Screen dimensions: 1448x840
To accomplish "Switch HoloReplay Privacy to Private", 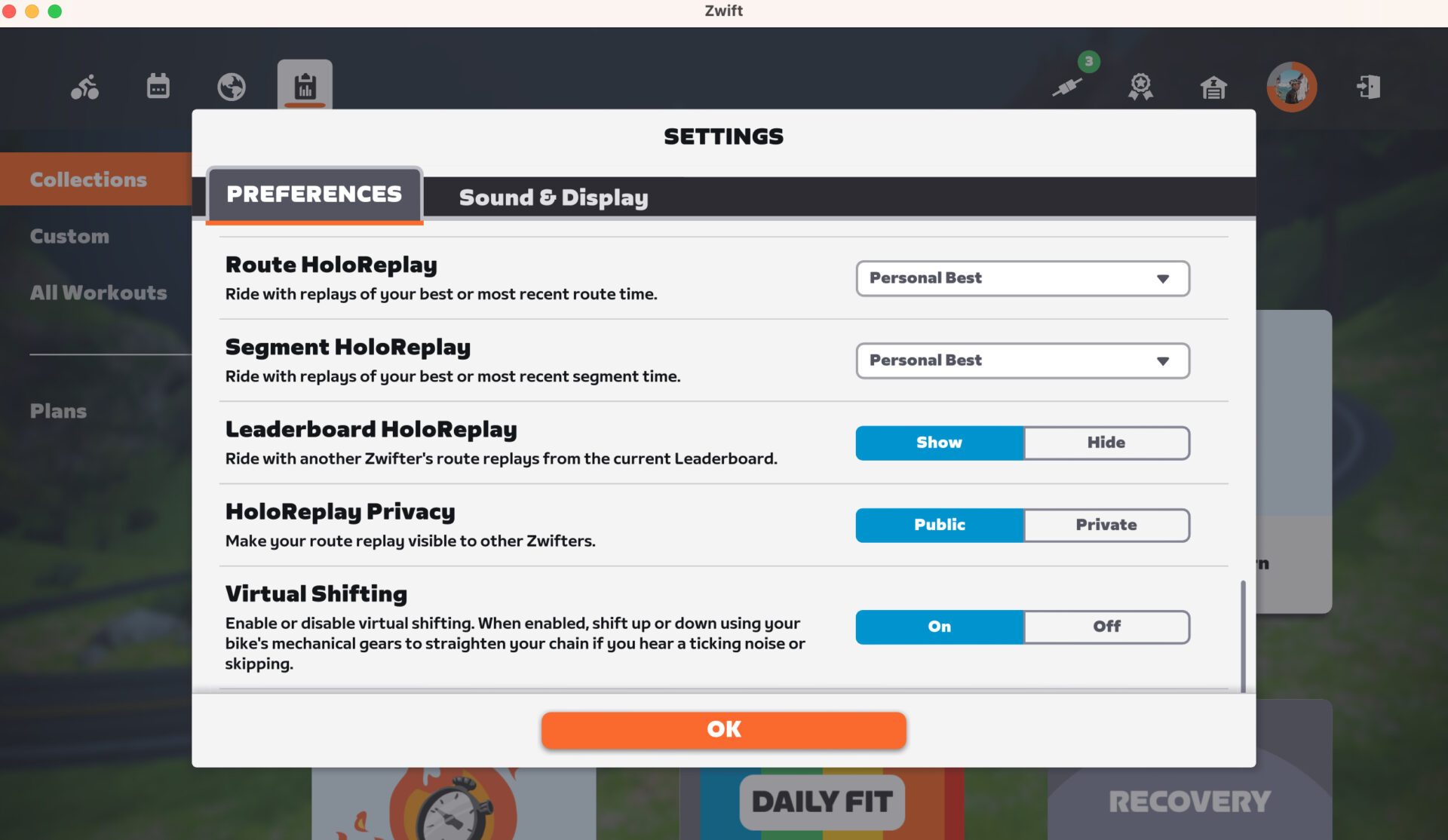I will pyautogui.click(x=1105, y=525).
